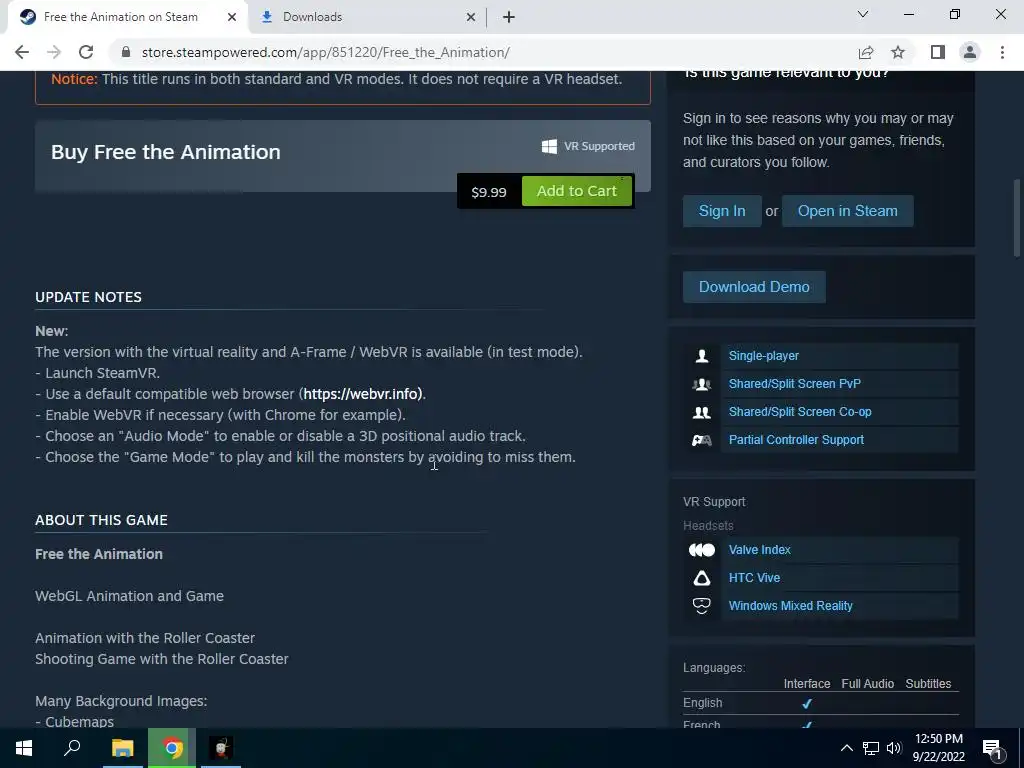The height and width of the screenshot is (768, 1024).
Task: Switch to the Downloads tab
Action: [x=365, y=17]
